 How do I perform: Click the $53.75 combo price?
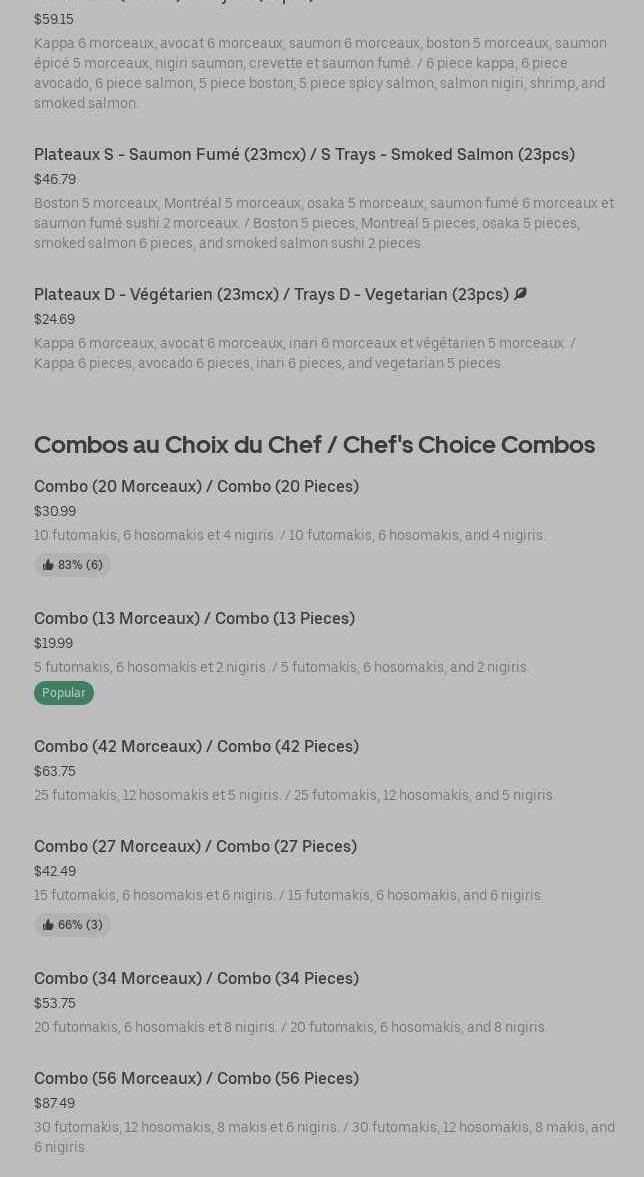[x=55, y=1003]
